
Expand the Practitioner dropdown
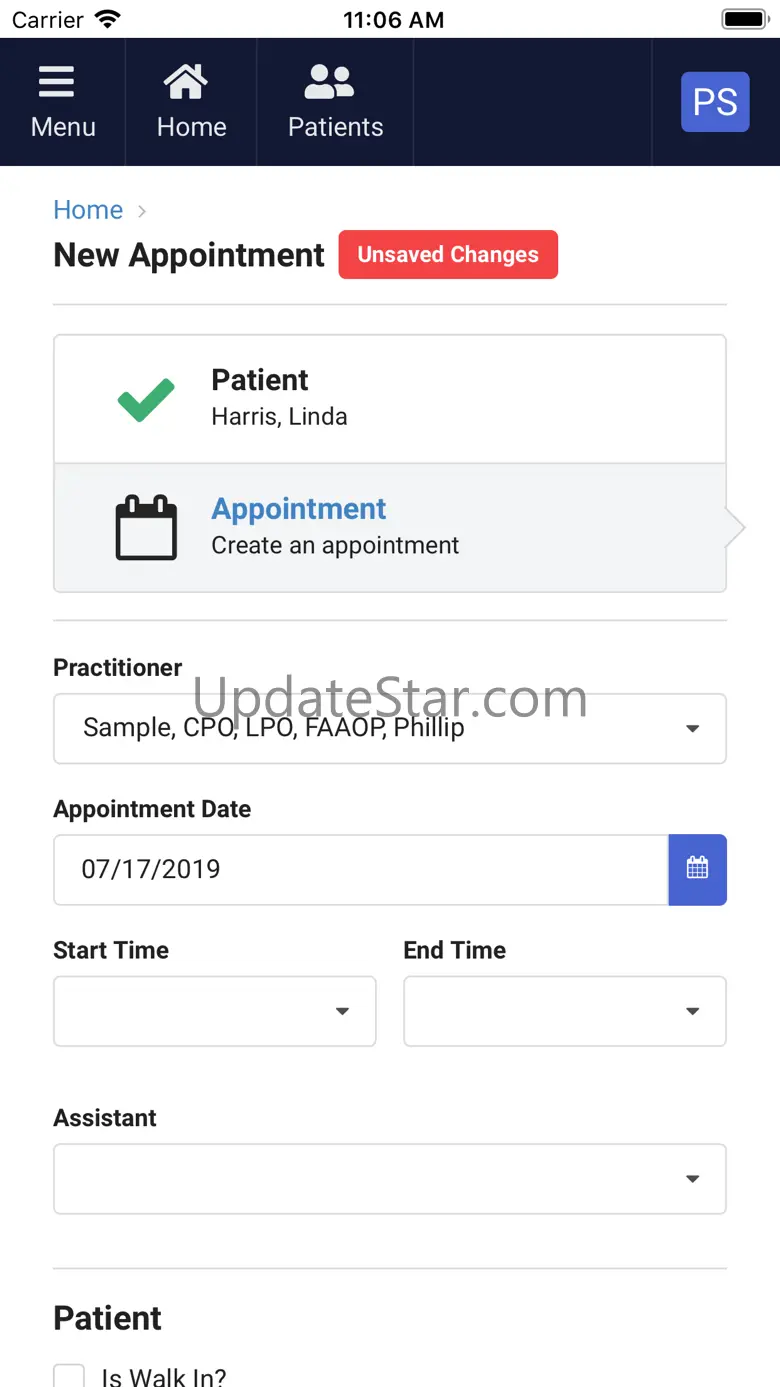point(389,728)
